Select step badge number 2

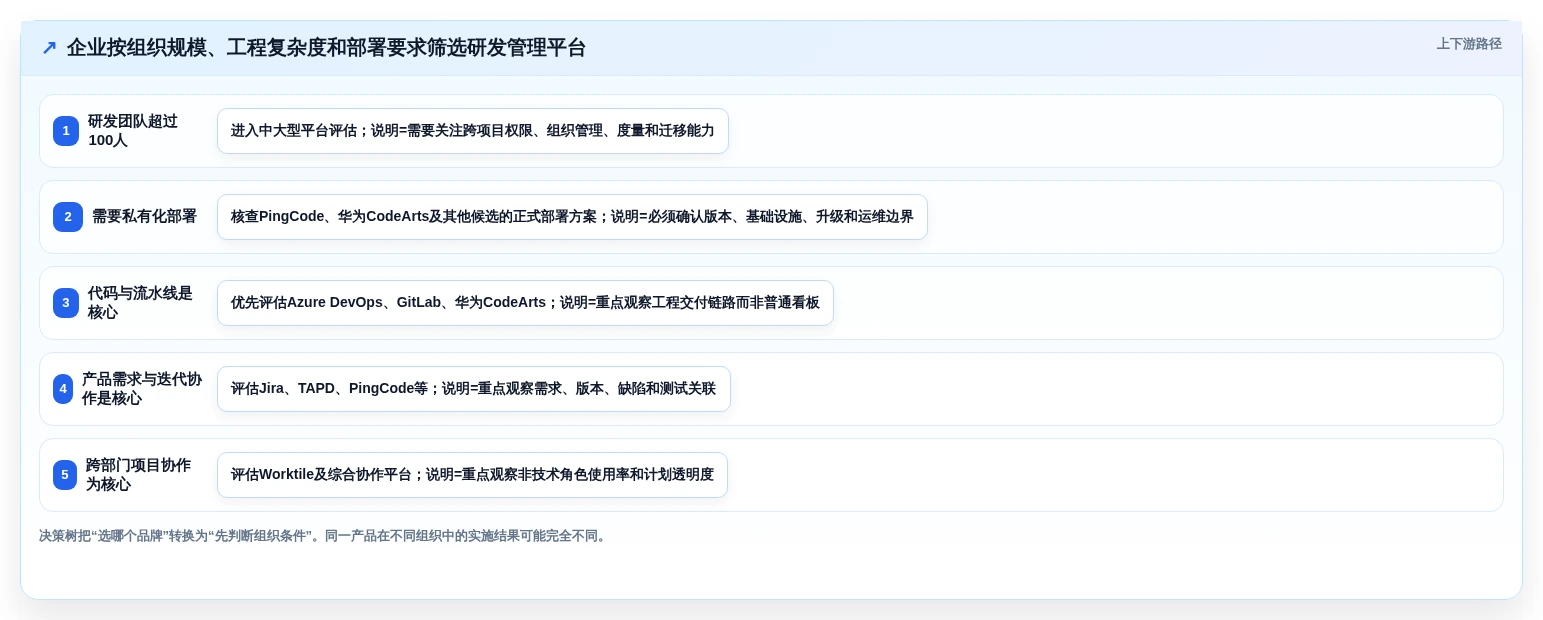pos(68,217)
